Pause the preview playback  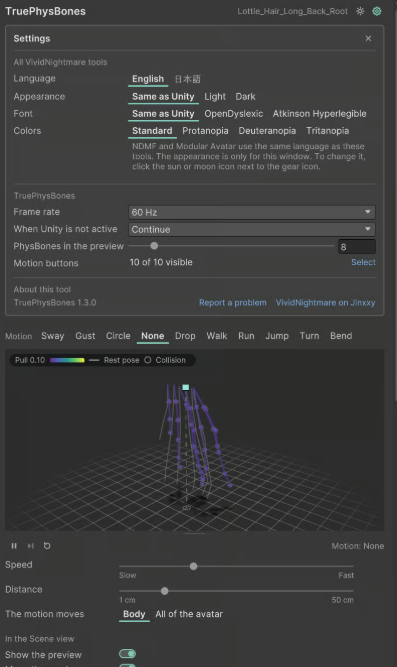click(14, 546)
